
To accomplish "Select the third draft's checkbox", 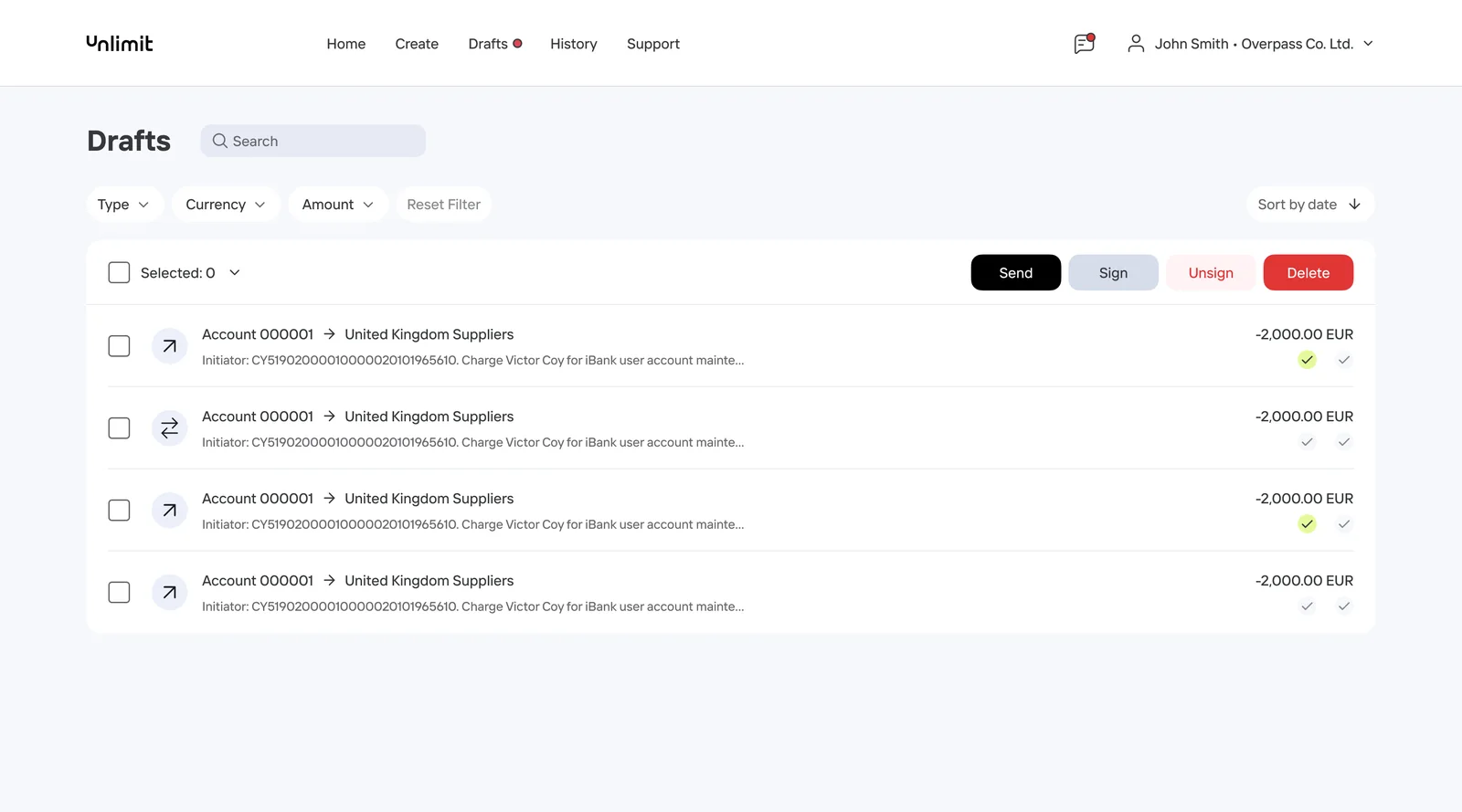I will pyautogui.click(x=119, y=511).
